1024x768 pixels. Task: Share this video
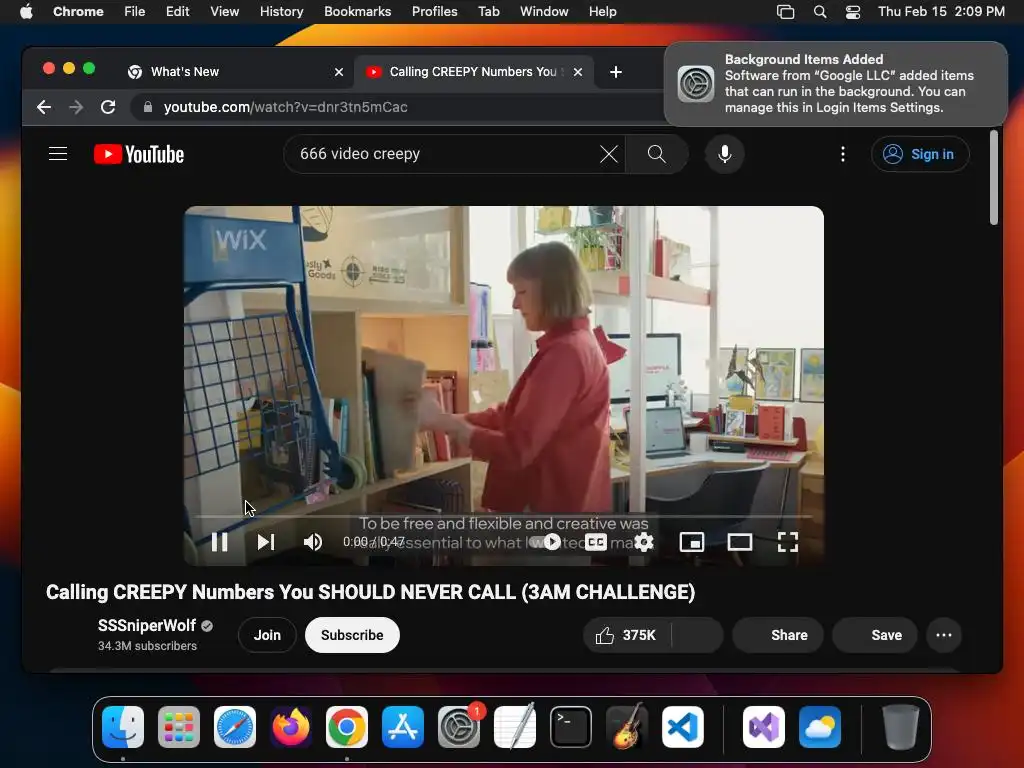point(778,635)
